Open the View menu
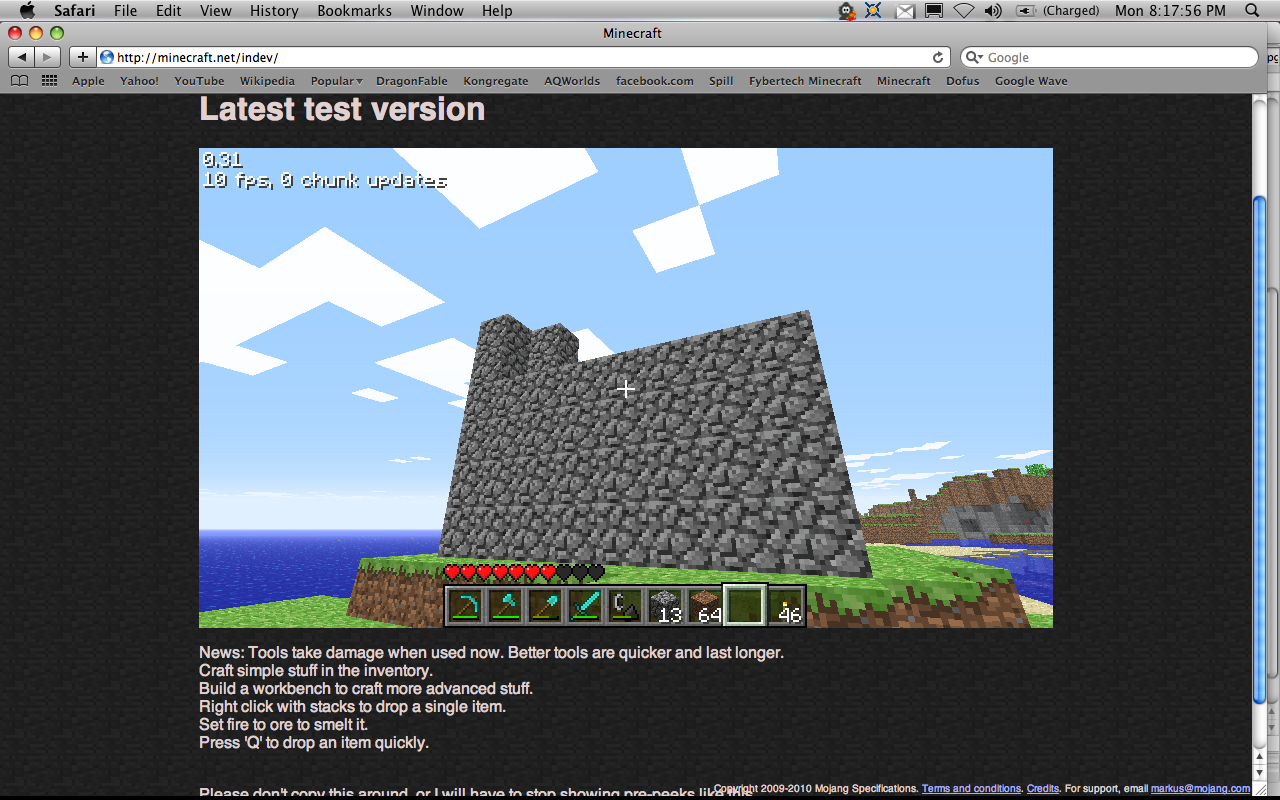1280x800 pixels. coord(216,10)
